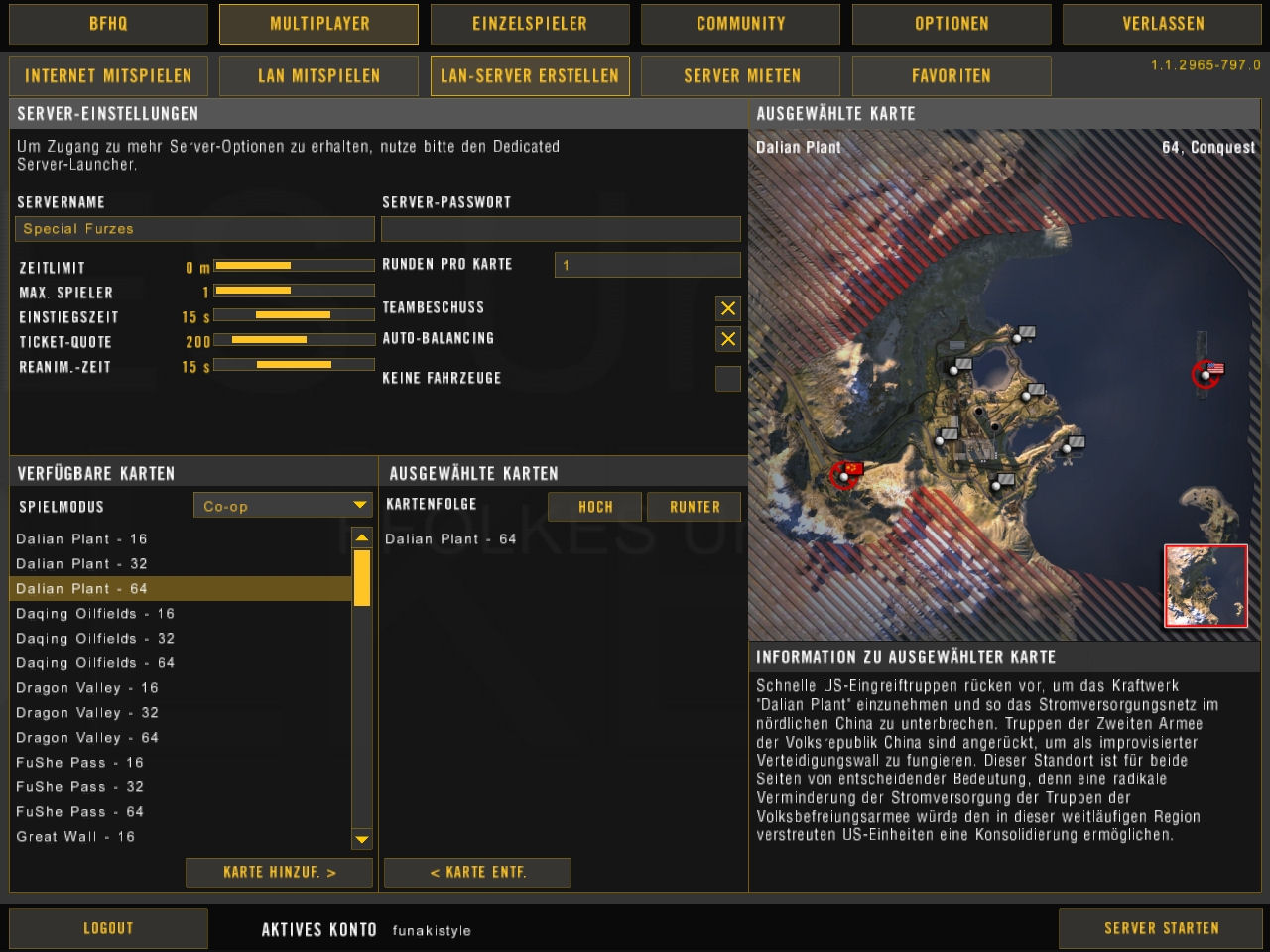Select Dragon Valley - 32 map
Image resolution: width=1270 pixels, height=952 pixels.
181,713
